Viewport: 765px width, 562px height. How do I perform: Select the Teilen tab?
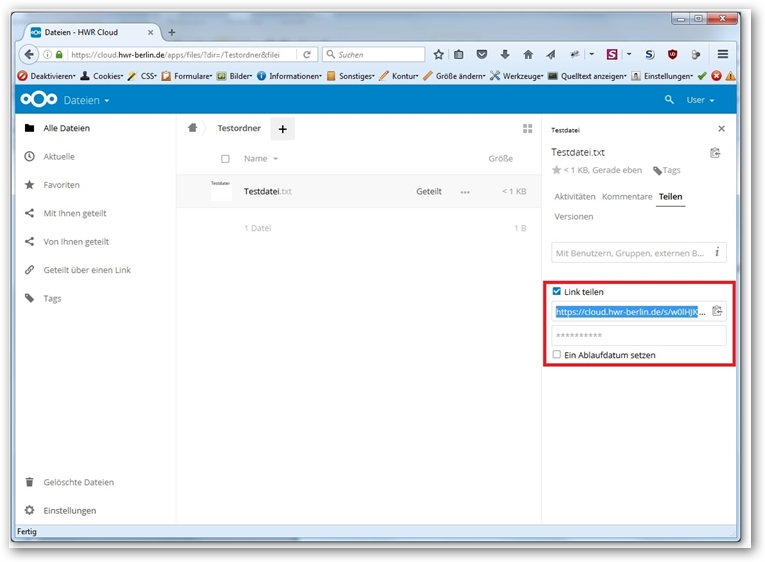coord(670,197)
